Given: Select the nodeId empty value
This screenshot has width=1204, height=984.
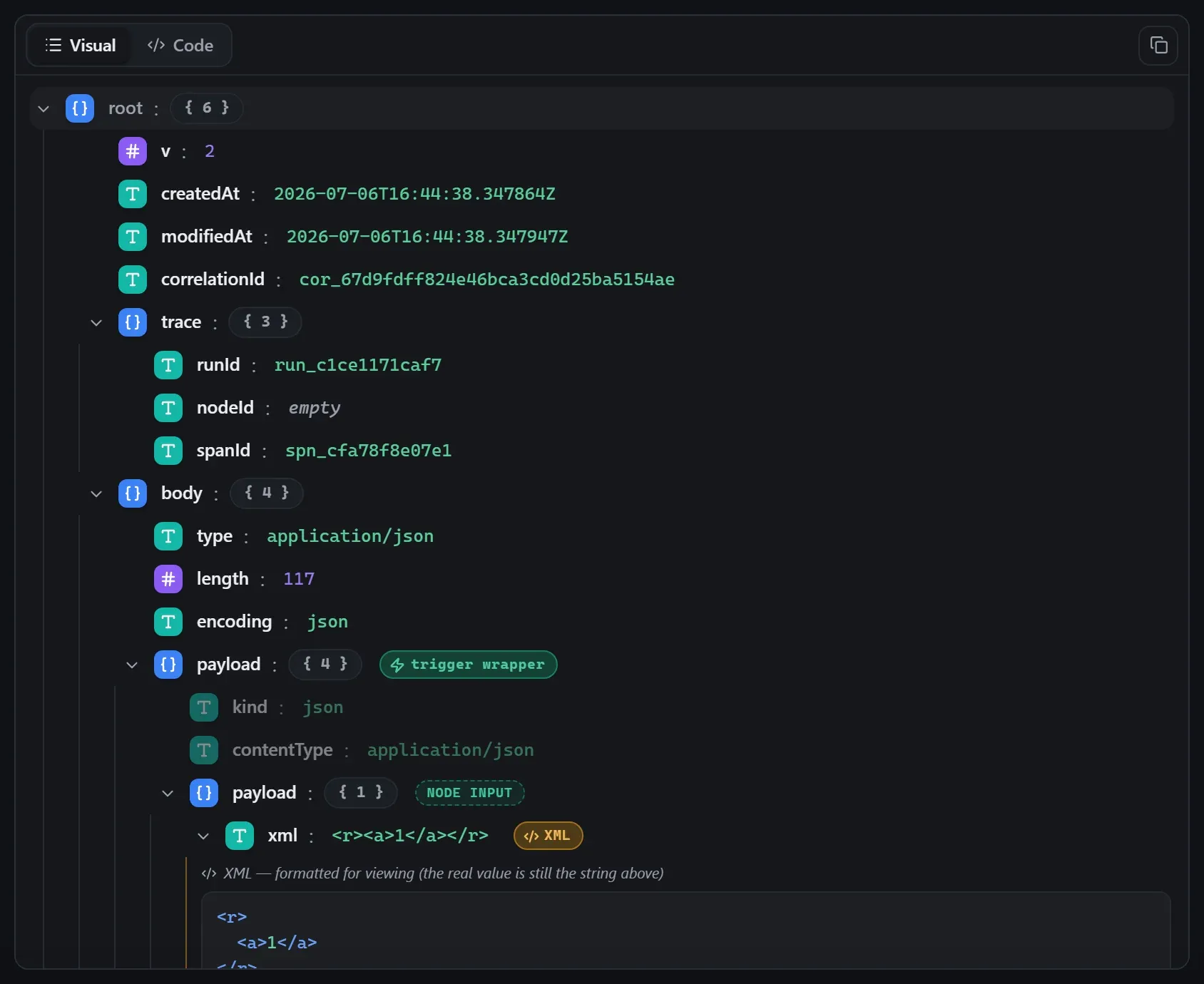Looking at the screenshot, I should point(314,408).
